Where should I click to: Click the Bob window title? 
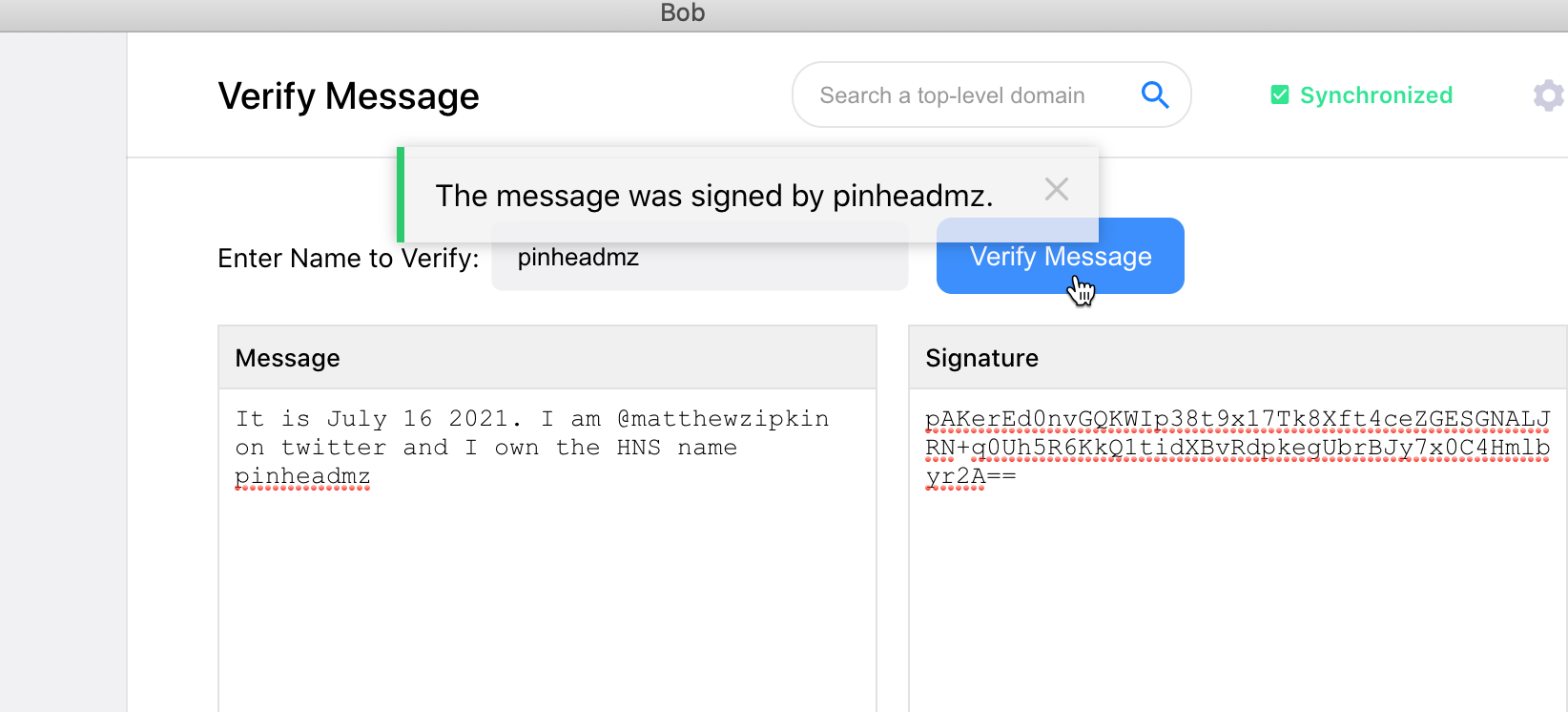pyautogui.click(x=683, y=13)
